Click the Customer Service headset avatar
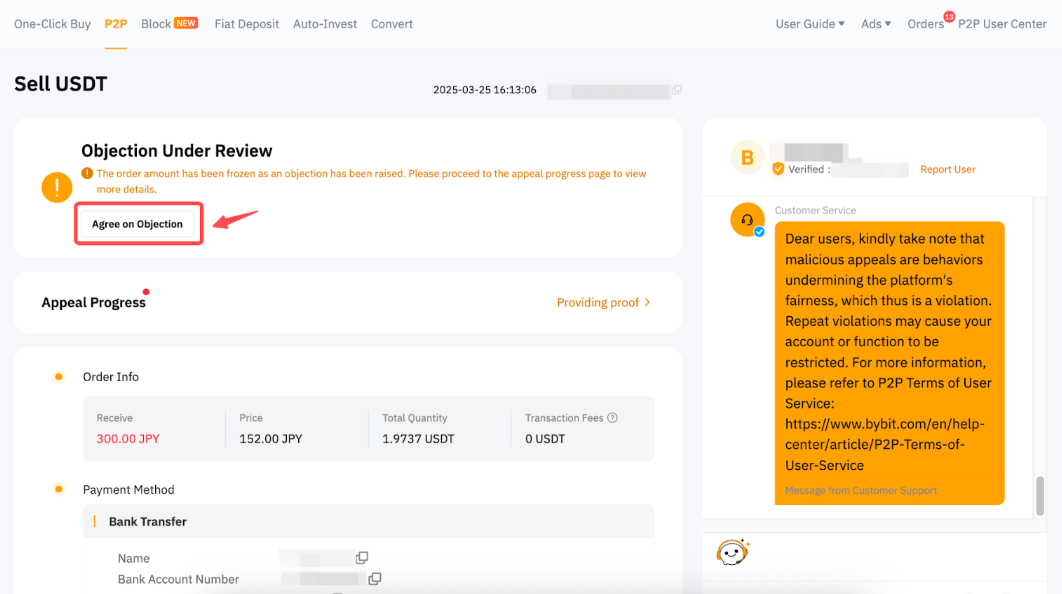 [747, 220]
